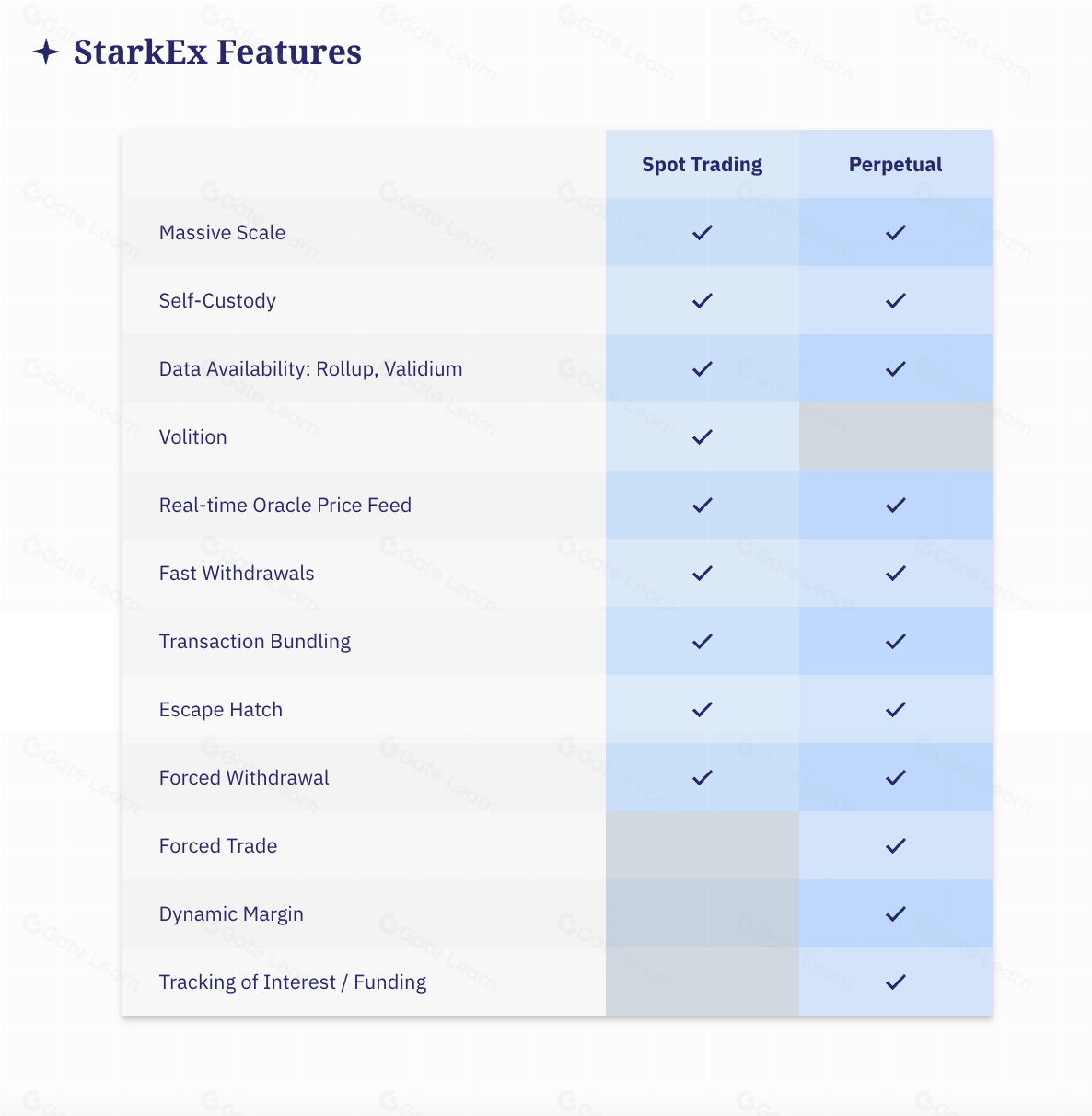Screen dimensions: 1092x1116
Task: Select the Spot Trading column header
Action: coord(702,165)
